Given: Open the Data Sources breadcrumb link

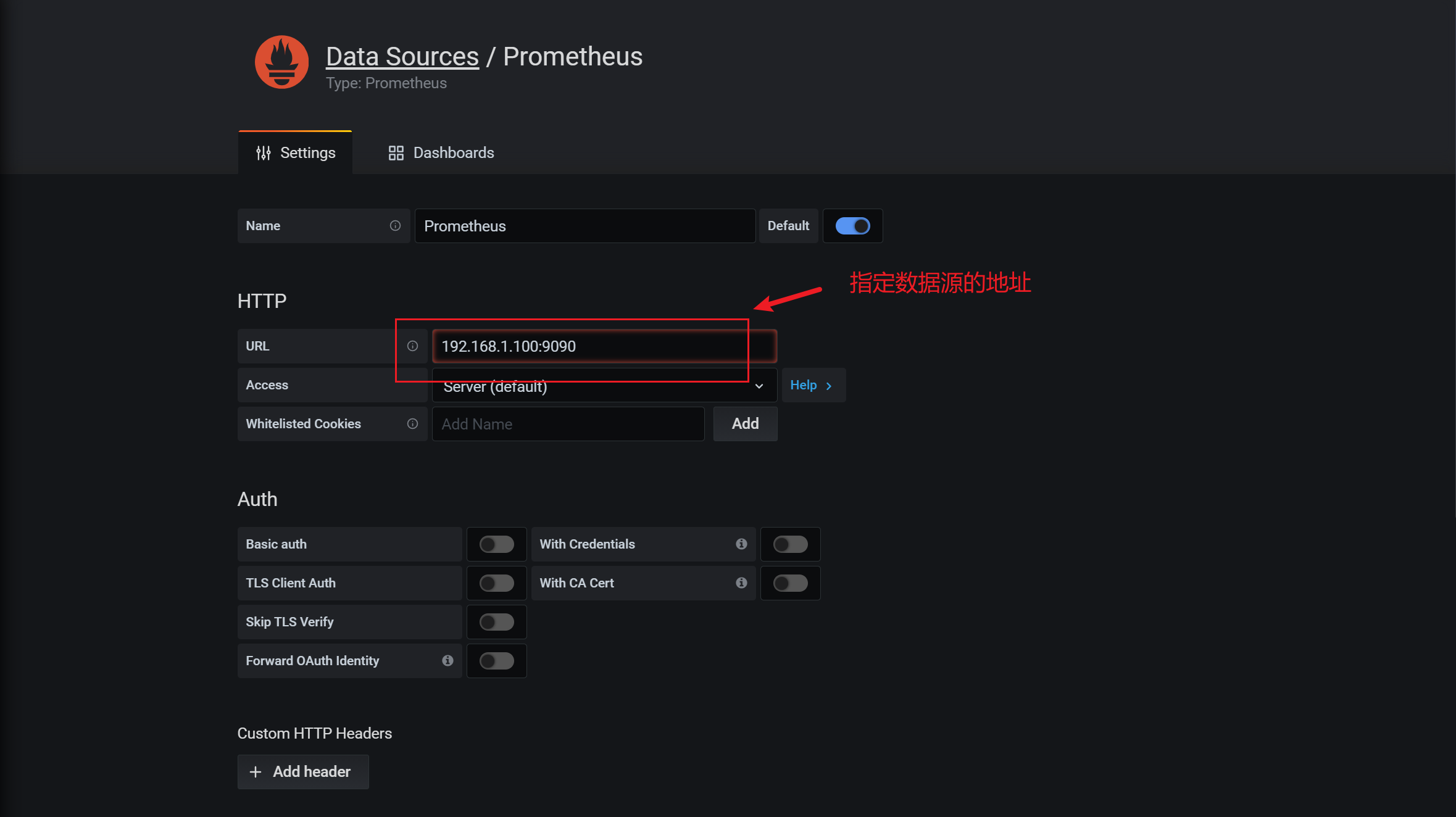Looking at the screenshot, I should (x=402, y=56).
